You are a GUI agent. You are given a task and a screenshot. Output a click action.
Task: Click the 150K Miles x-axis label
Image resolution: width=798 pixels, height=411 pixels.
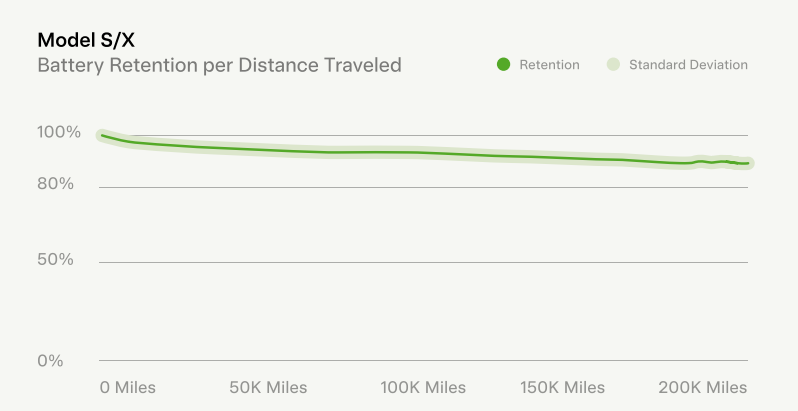562,387
